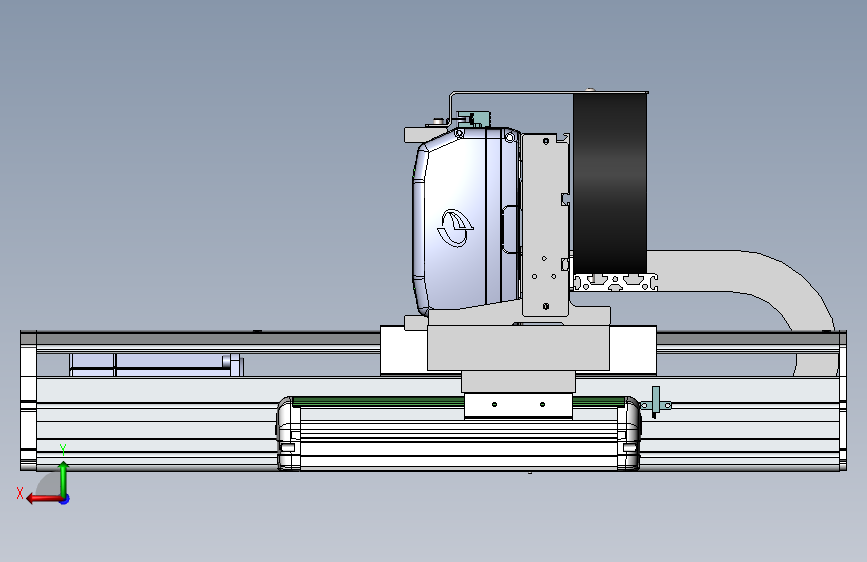Click the red X axis arrow of triad

point(44,499)
